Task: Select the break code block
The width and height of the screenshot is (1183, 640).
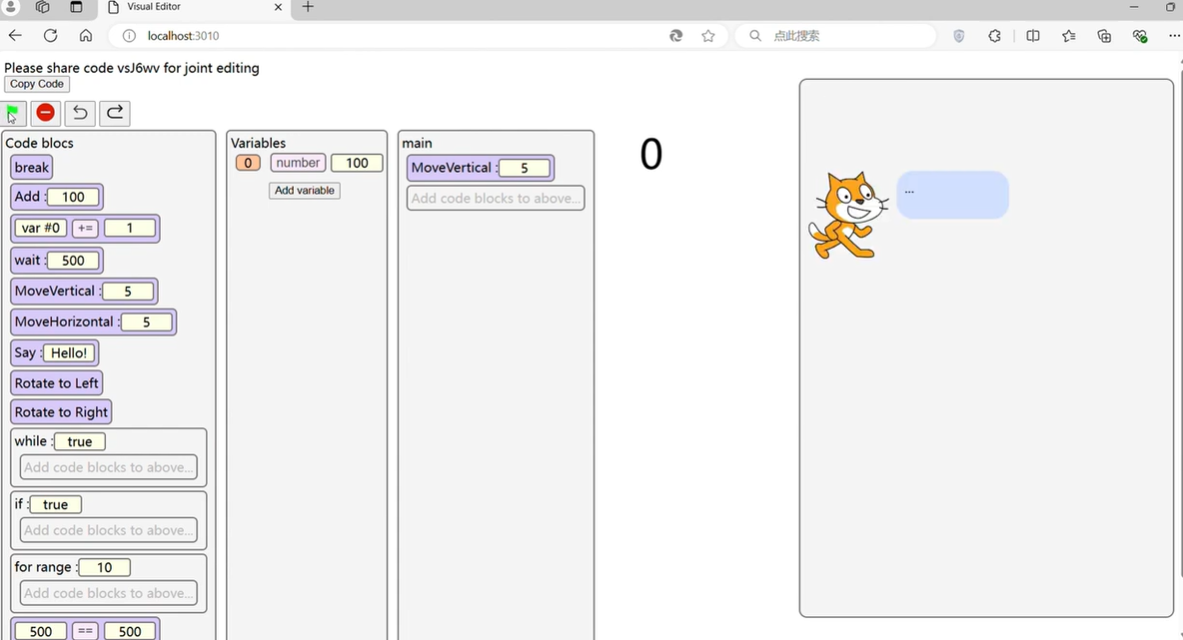Action: (32, 168)
